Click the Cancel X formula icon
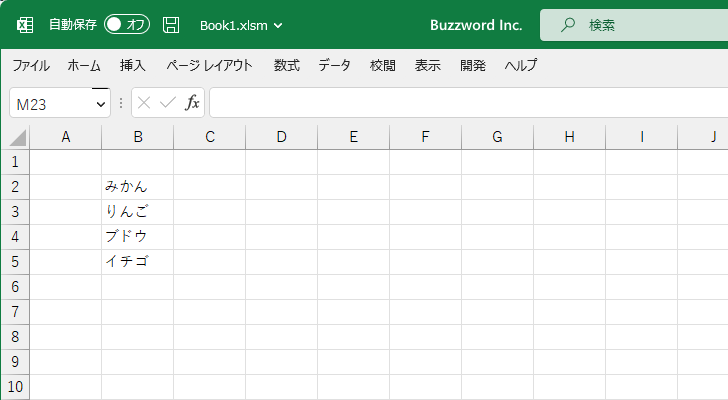This screenshot has height=400, width=728. [x=144, y=103]
